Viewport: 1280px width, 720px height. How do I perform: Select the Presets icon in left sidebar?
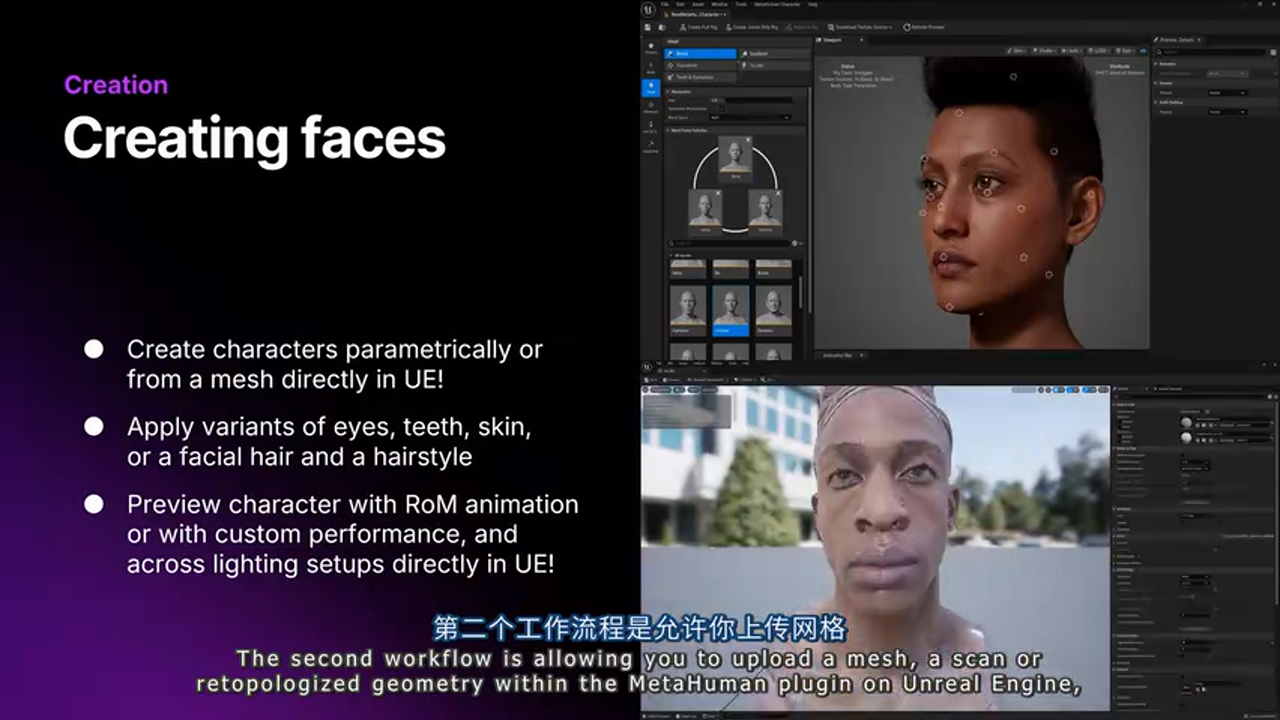(x=651, y=47)
